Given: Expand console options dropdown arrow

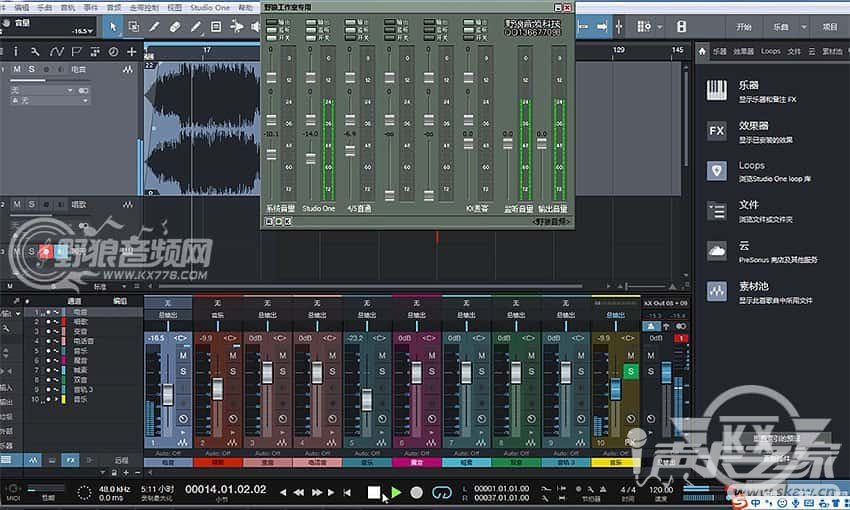Looking at the screenshot, I should (x=18, y=313).
